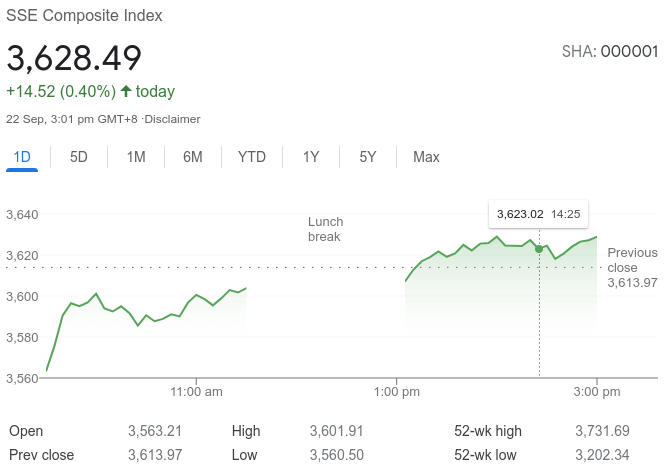Click the Lunch break label
The image size is (665, 468).
[325, 229]
